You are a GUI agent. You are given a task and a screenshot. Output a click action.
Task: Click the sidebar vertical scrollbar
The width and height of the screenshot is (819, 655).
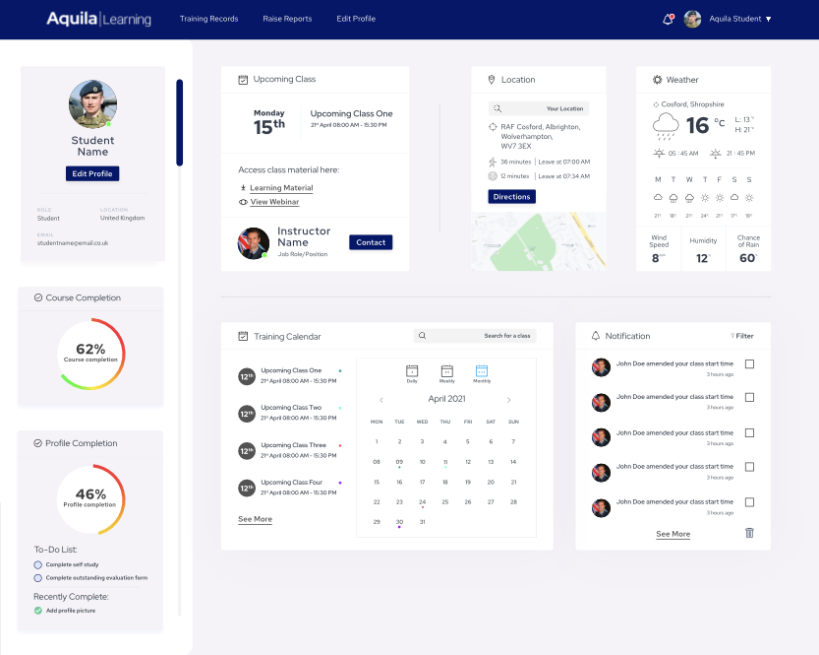[179, 122]
